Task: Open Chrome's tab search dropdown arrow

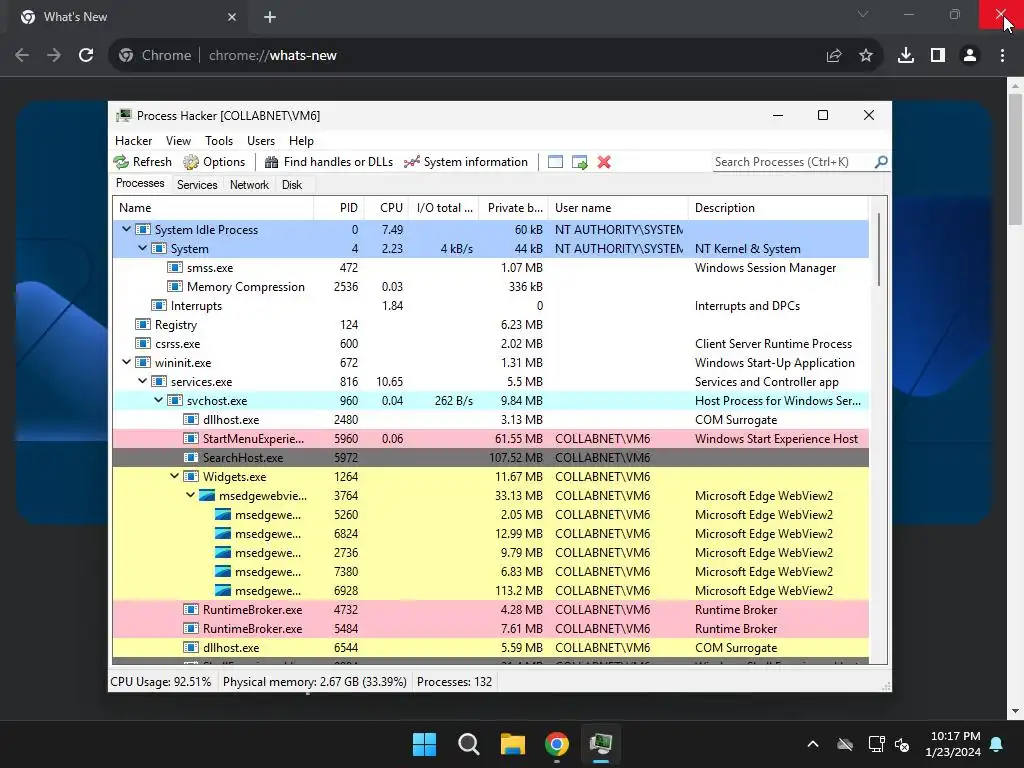Action: tap(863, 14)
